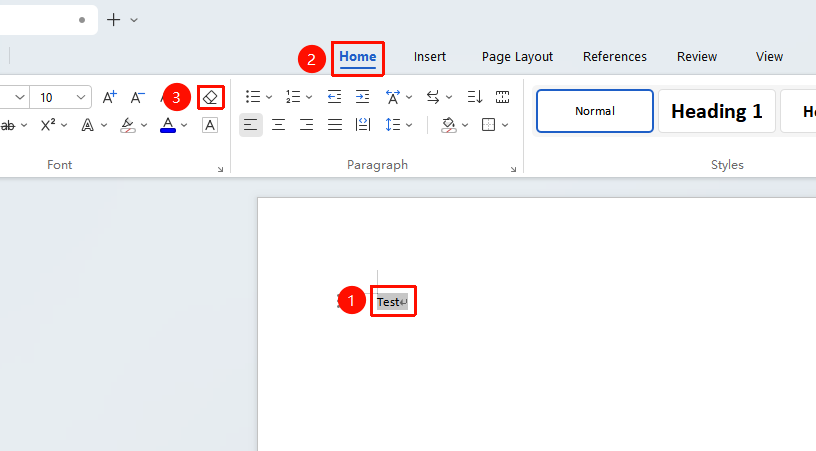Set line spacing
The width and height of the screenshot is (816, 451).
(393, 125)
